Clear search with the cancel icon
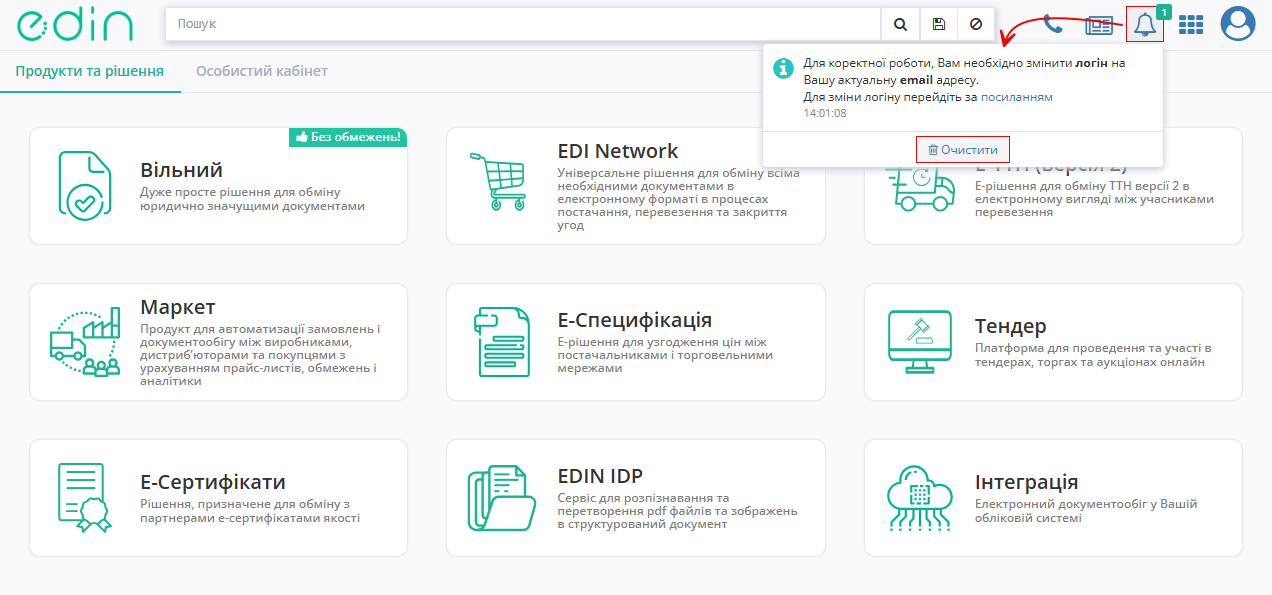Image resolution: width=1272 pixels, height=595 pixels. (x=975, y=24)
